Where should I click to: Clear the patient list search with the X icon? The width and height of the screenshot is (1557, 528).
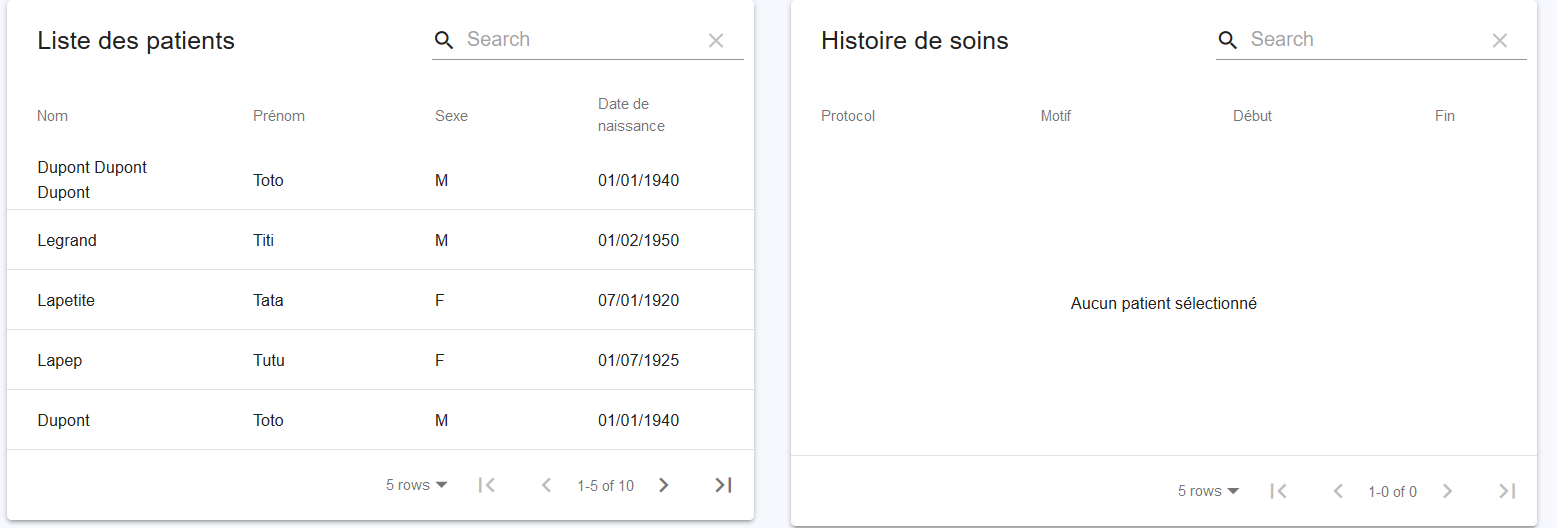point(716,40)
